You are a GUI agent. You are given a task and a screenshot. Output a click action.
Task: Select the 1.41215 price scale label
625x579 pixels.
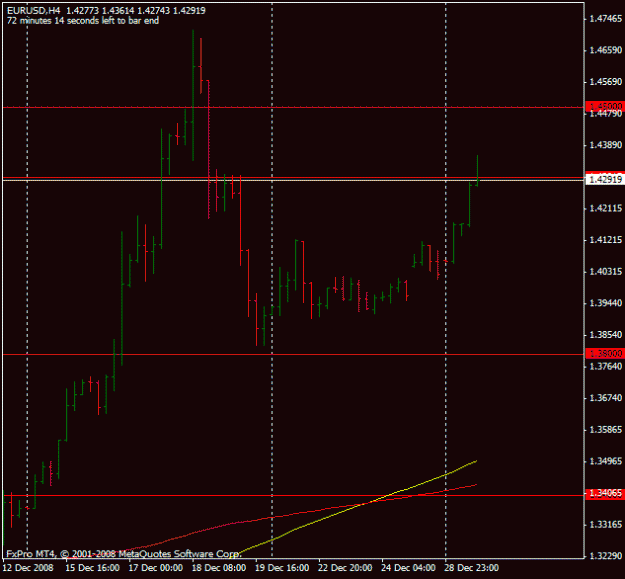(x=605, y=240)
